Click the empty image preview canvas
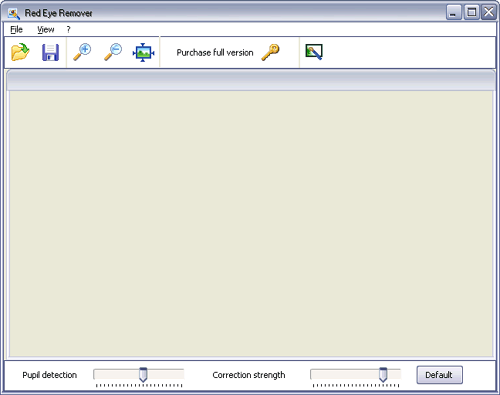 tap(251, 223)
